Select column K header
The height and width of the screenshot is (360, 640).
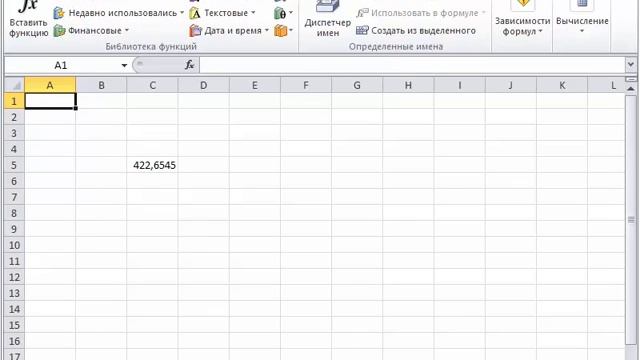click(562, 85)
